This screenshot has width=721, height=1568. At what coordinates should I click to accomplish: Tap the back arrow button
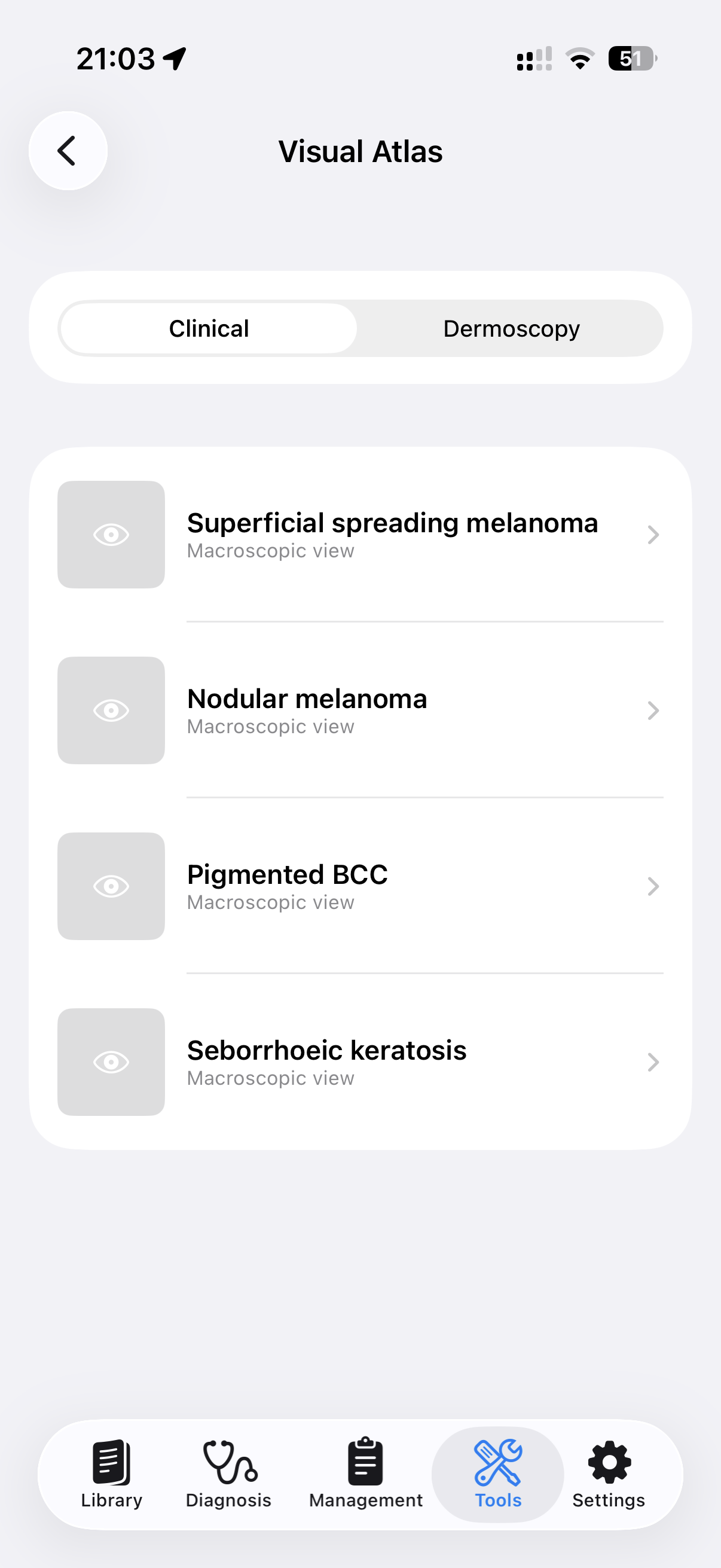(x=68, y=151)
